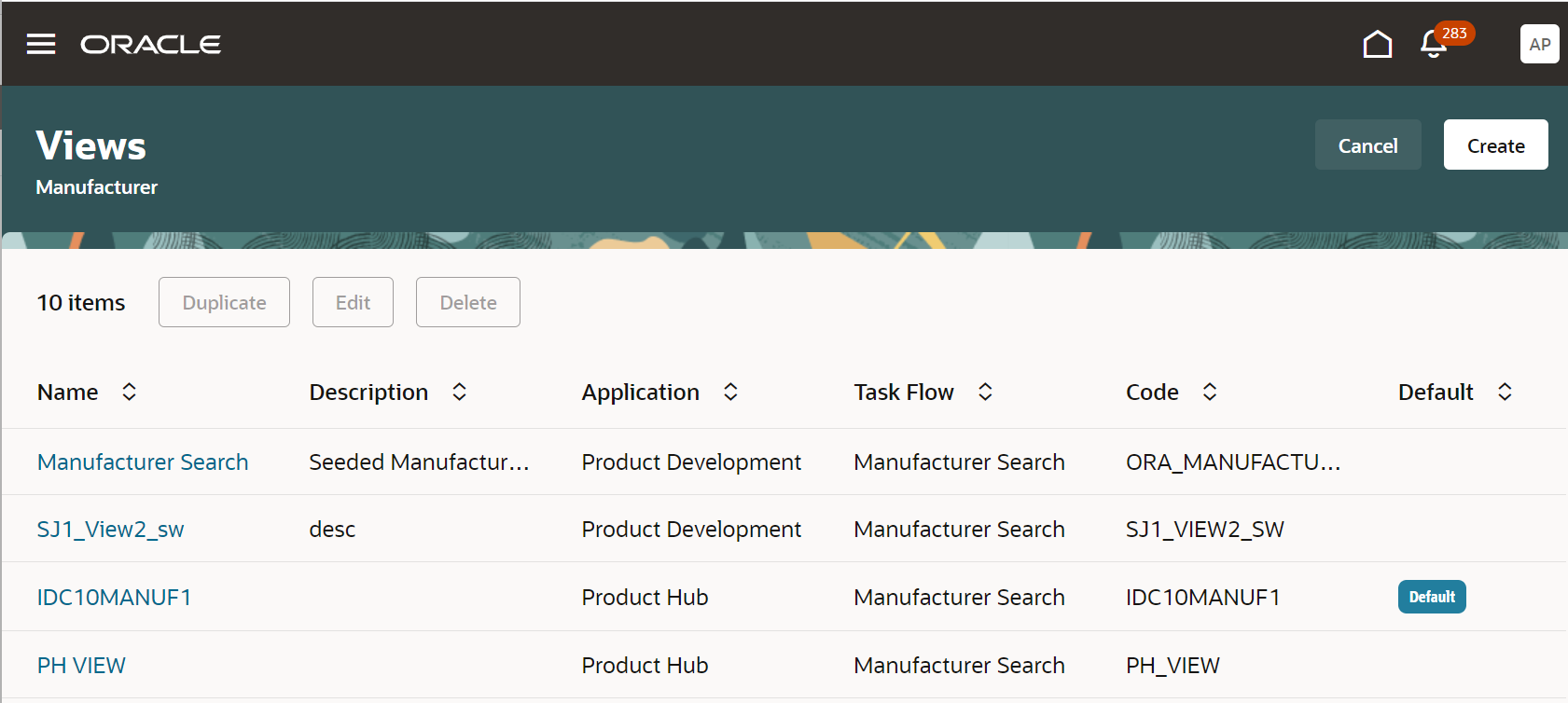
Task: Click the Oracle logo
Action: [151, 44]
